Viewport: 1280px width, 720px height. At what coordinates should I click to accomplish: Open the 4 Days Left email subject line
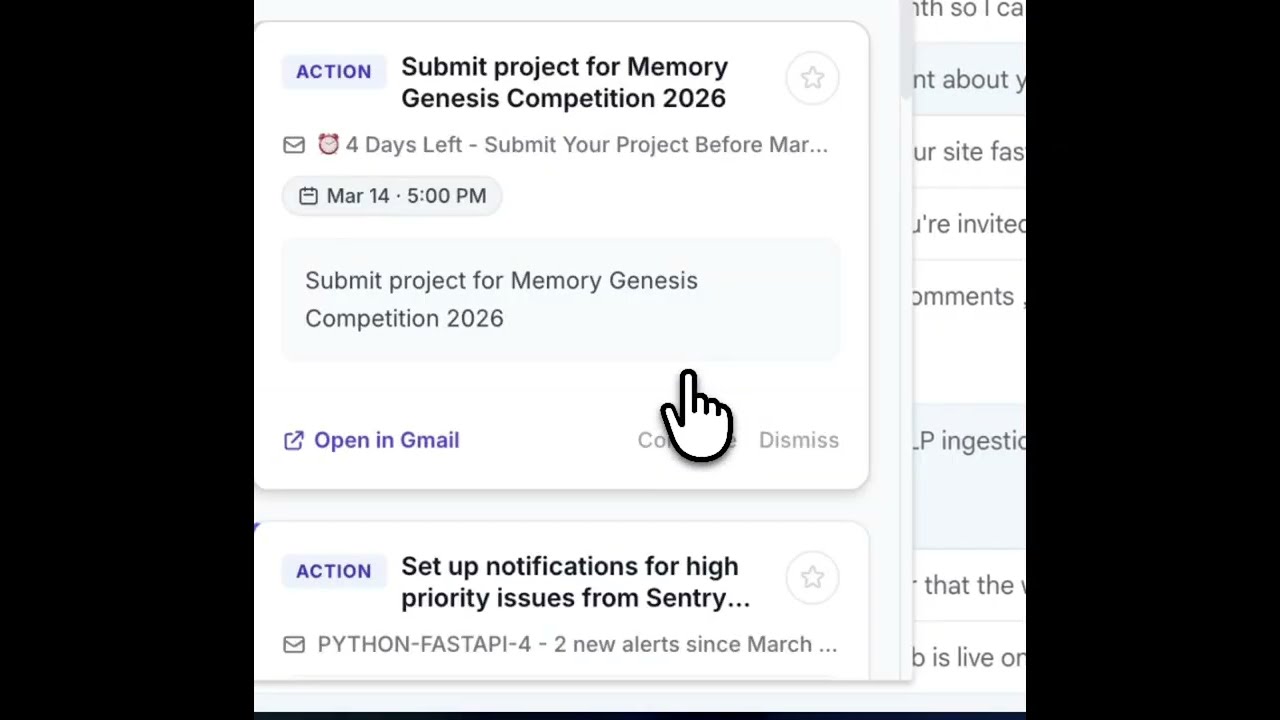click(586, 145)
